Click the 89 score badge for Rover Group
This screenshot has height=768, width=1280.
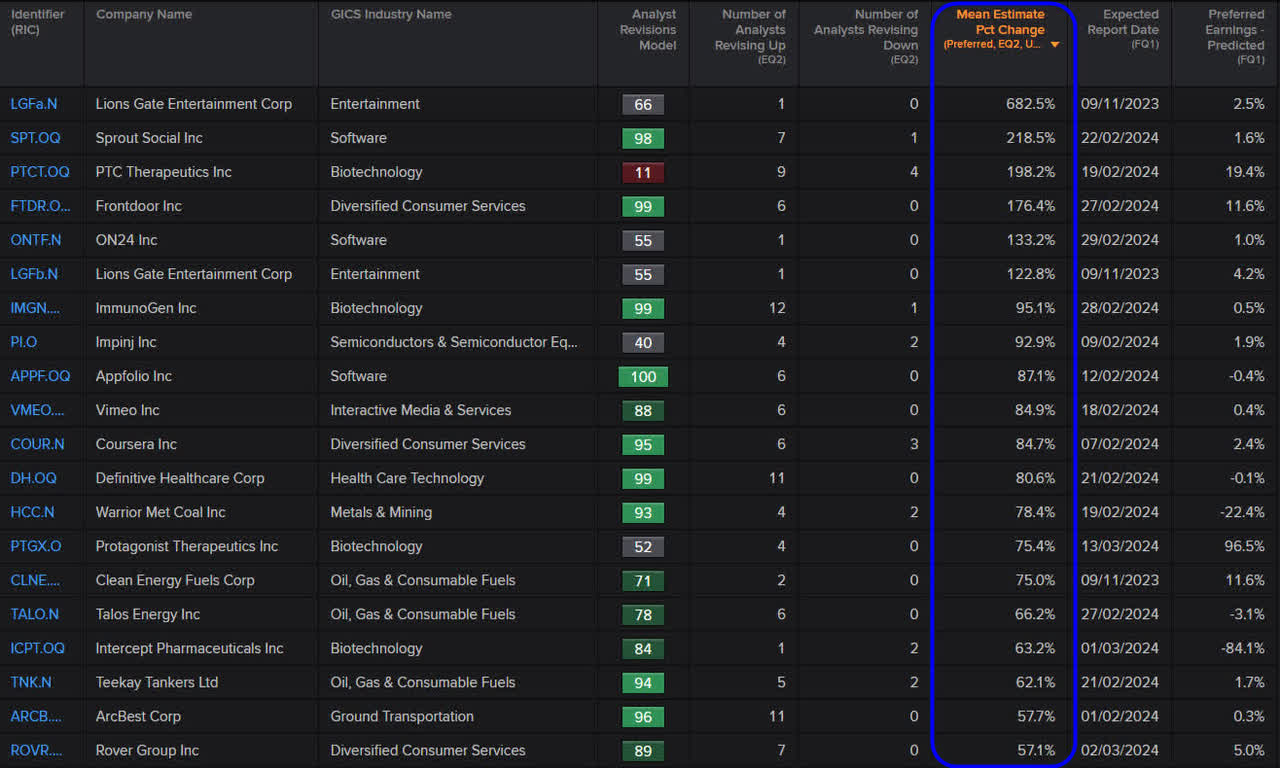(x=643, y=751)
